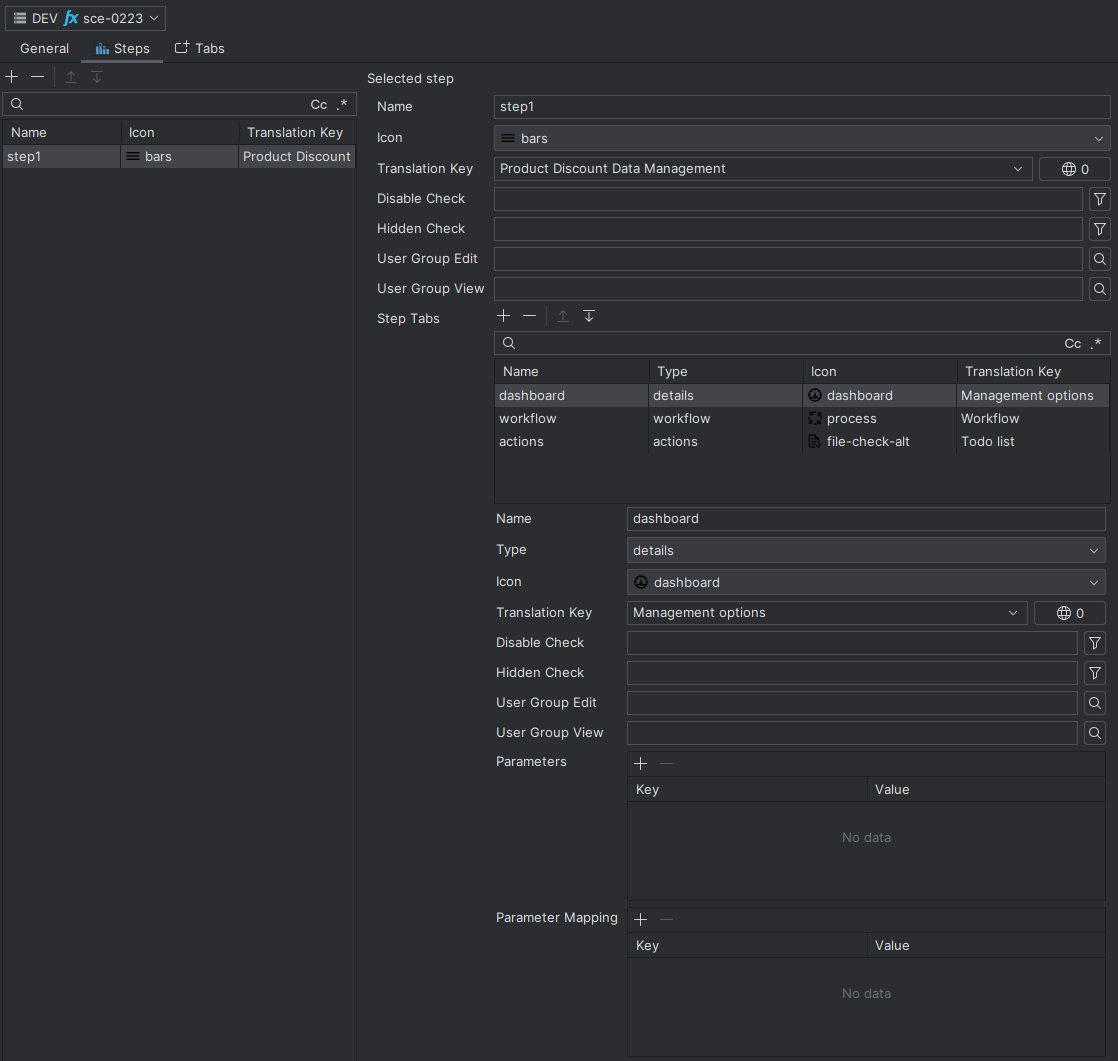Image resolution: width=1118 pixels, height=1061 pixels.
Task: Sort Parameters by Key column
Action: coord(747,789)
